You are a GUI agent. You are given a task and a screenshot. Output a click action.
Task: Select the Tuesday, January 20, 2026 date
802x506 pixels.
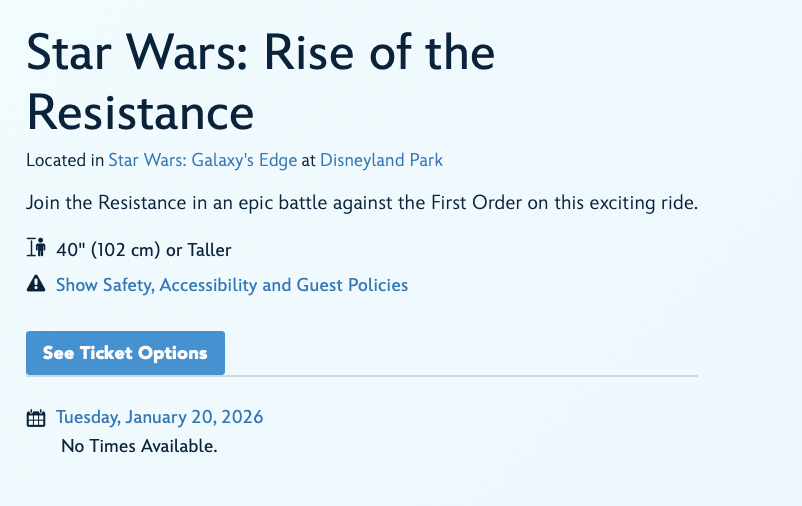(x=159, y=417)
